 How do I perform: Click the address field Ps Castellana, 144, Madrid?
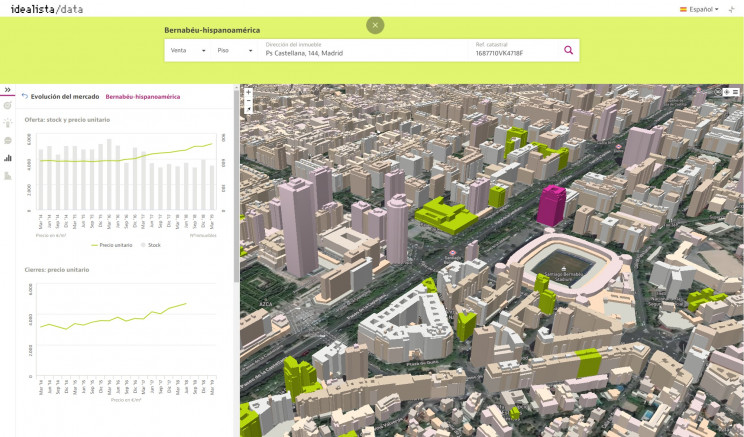point(365,50)
